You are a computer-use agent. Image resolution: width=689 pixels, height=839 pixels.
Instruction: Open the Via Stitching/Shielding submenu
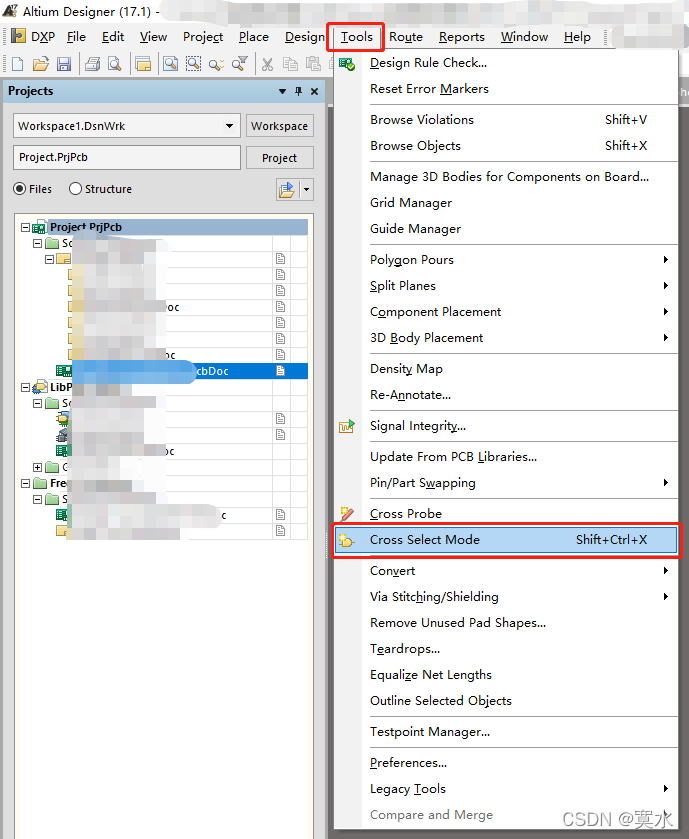tap(506, 597)
